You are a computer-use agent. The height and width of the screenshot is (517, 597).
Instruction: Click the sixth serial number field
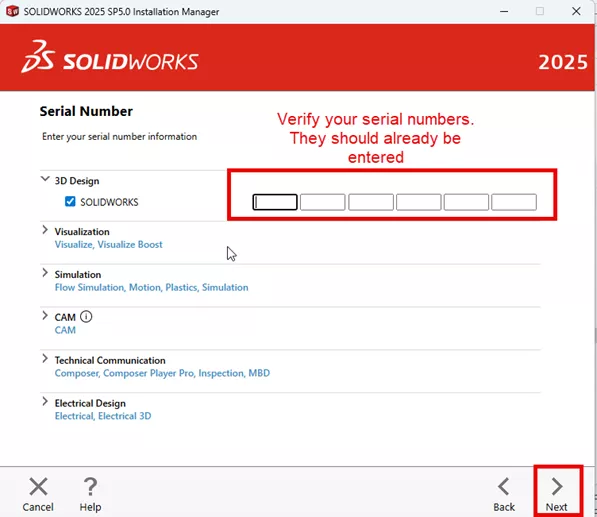pos(514,202)
